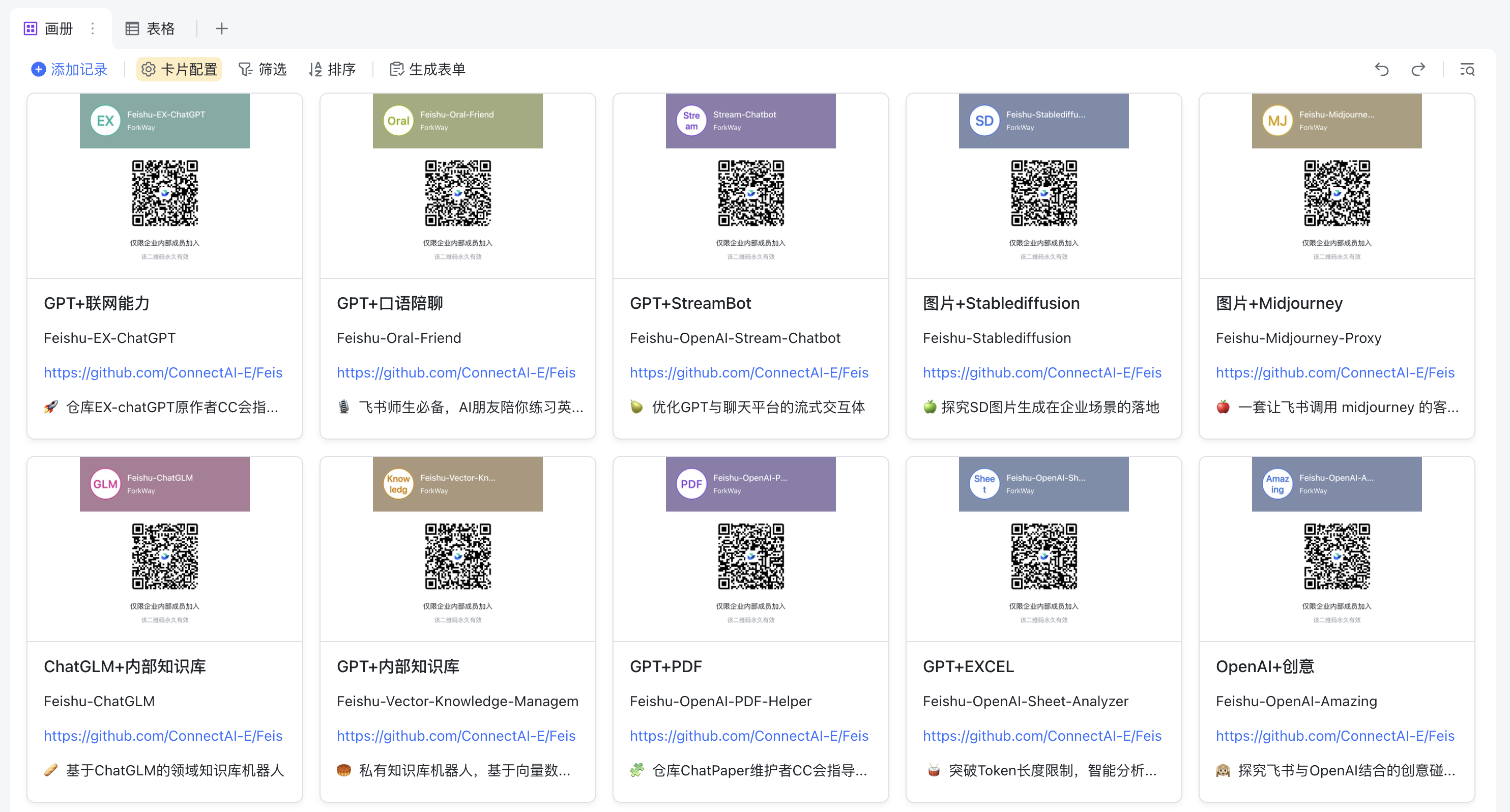The height and width of the screenshot is (812, 1510).
Task: Click 生成表单 to generate a form
Action: 427,69
